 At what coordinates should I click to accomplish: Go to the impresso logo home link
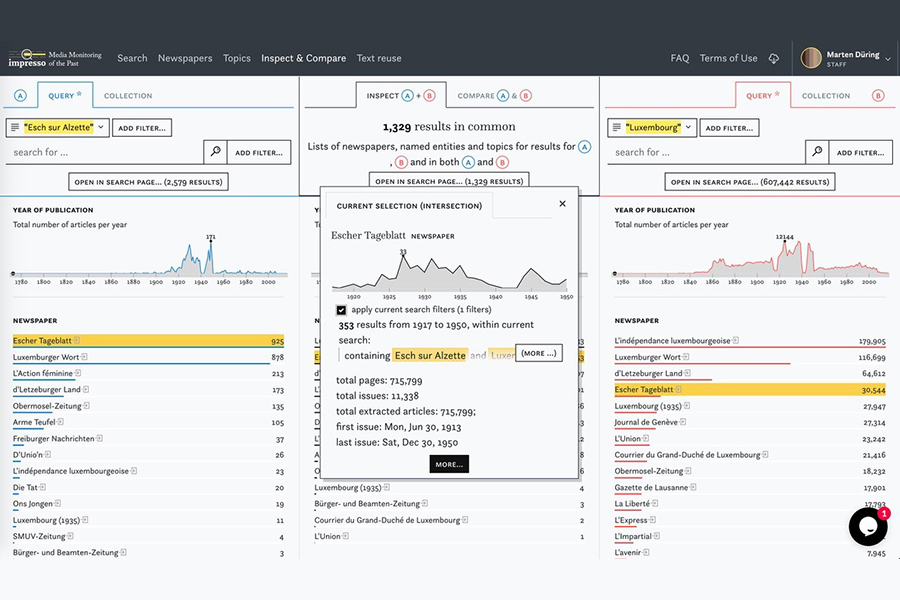55,58
